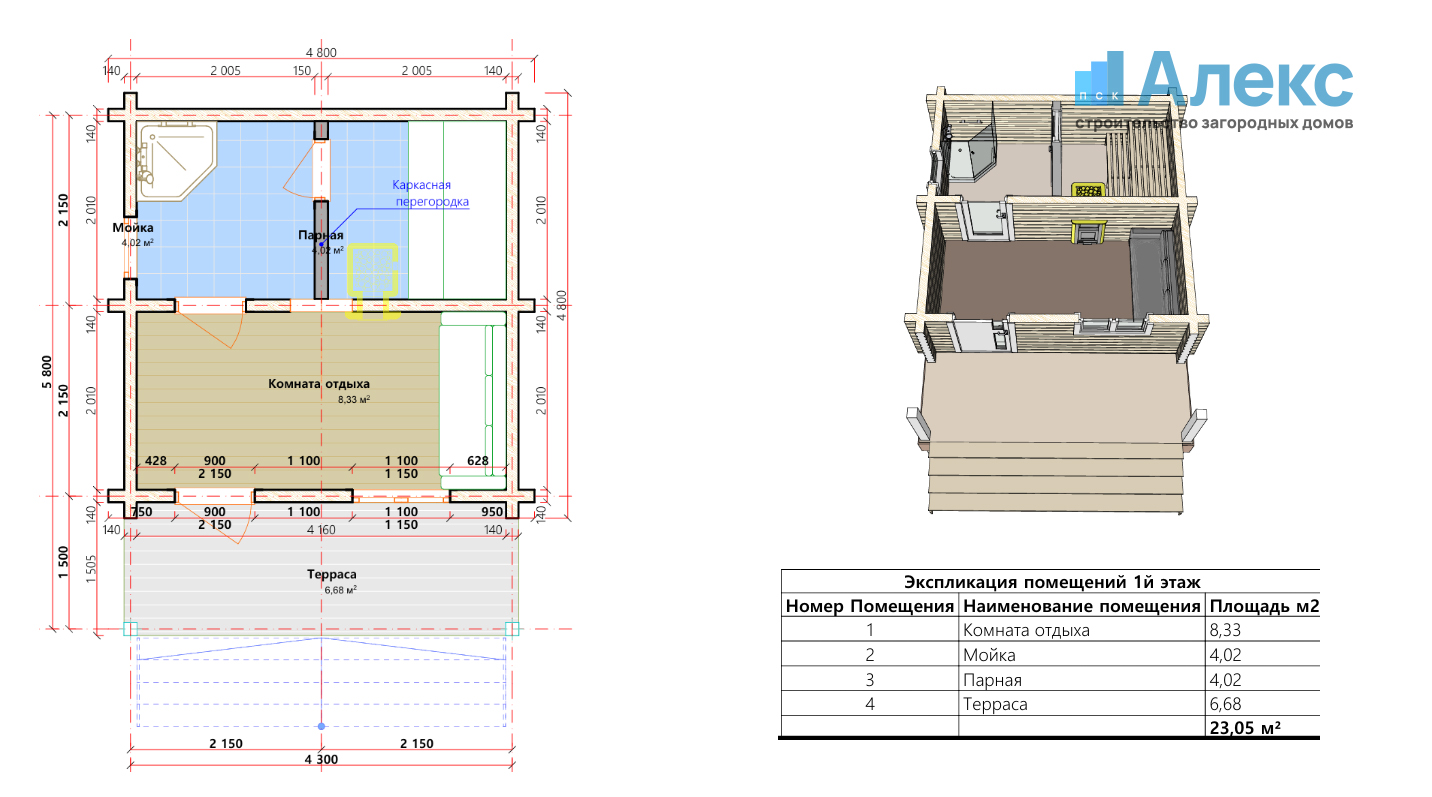Click the Комната отдыха cell in the table
1432x797 pixels.
point(1026,631)
